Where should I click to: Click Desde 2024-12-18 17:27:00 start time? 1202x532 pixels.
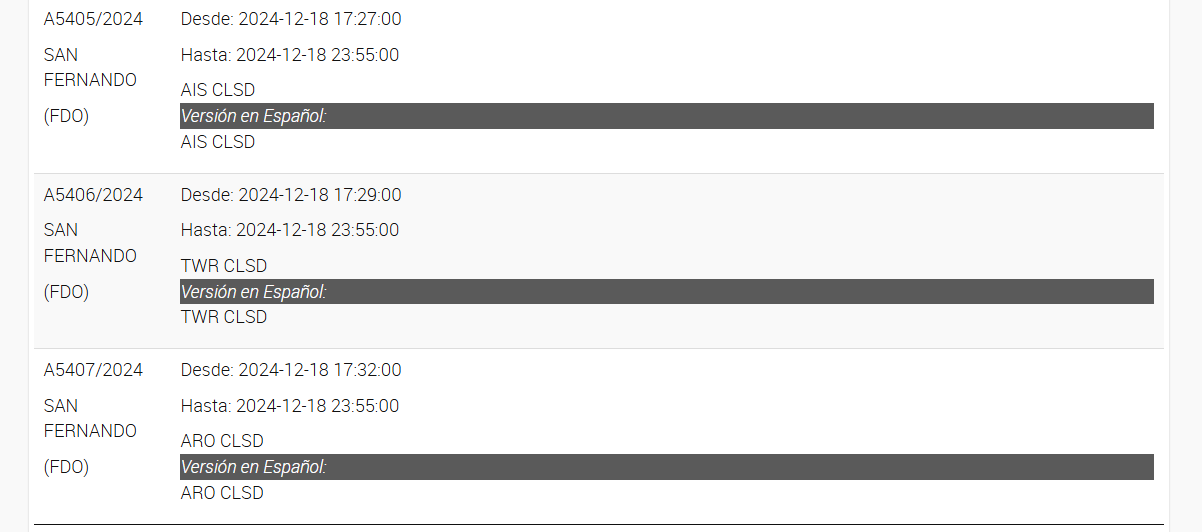291,19
